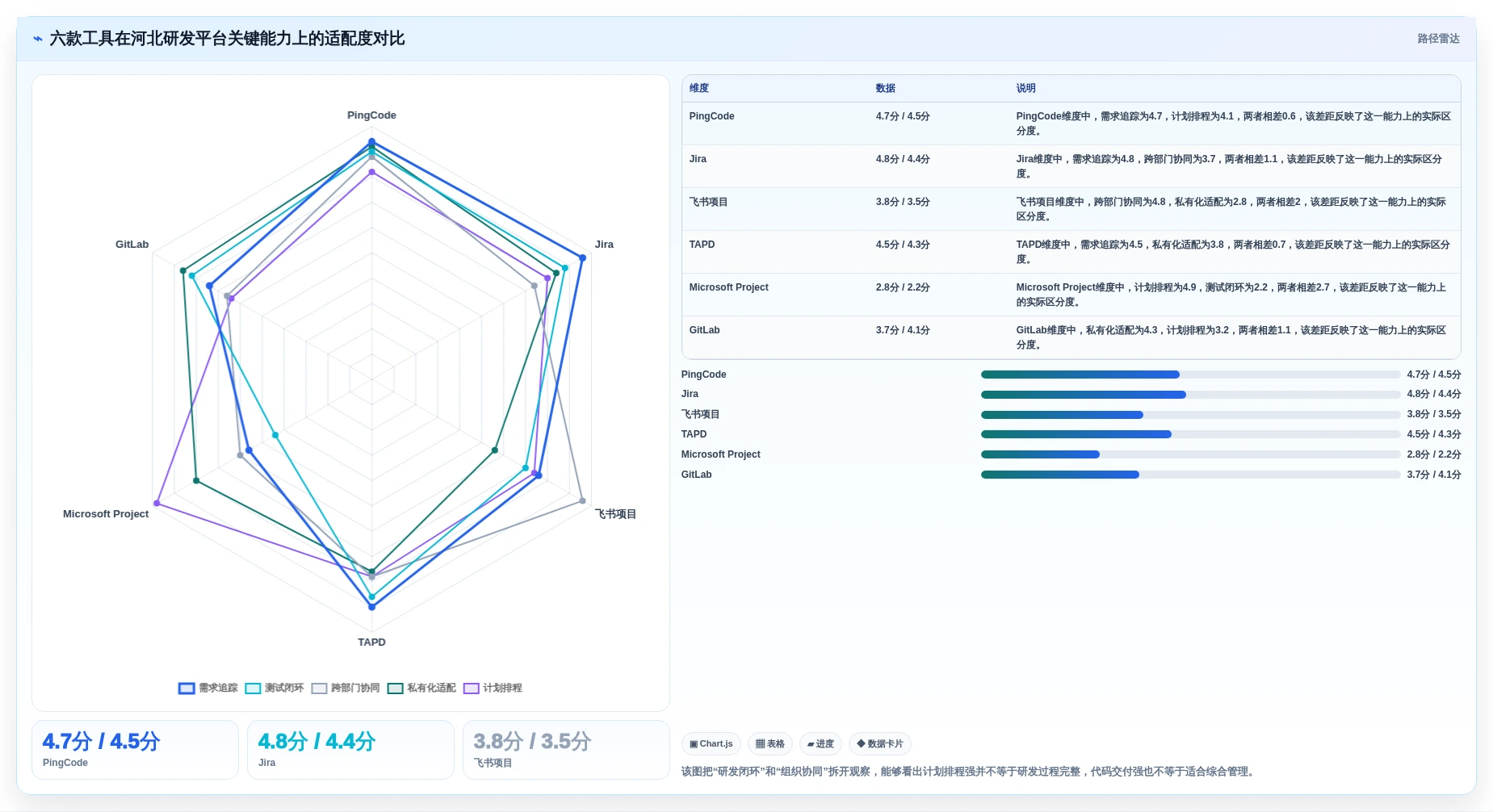The height and width of the screenshot is (812, 1493).
Task: Click the 跨部门协同 legend label
Action: point(355,689)
